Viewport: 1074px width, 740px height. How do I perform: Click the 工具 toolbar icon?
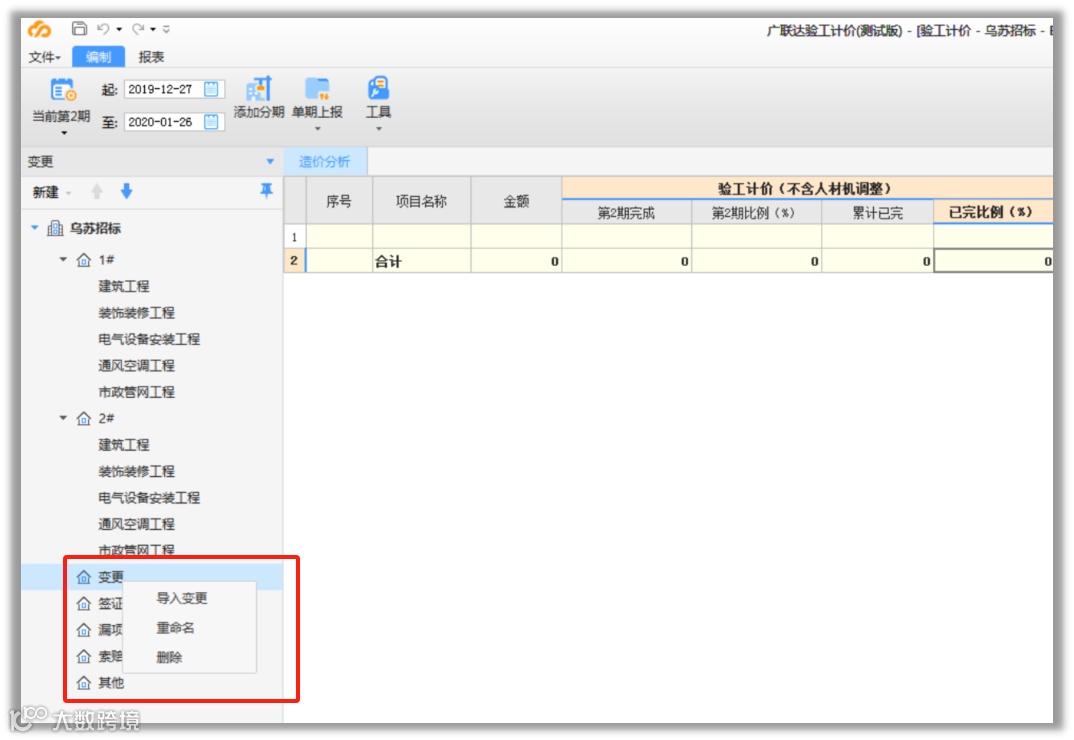tap(378, 89)
